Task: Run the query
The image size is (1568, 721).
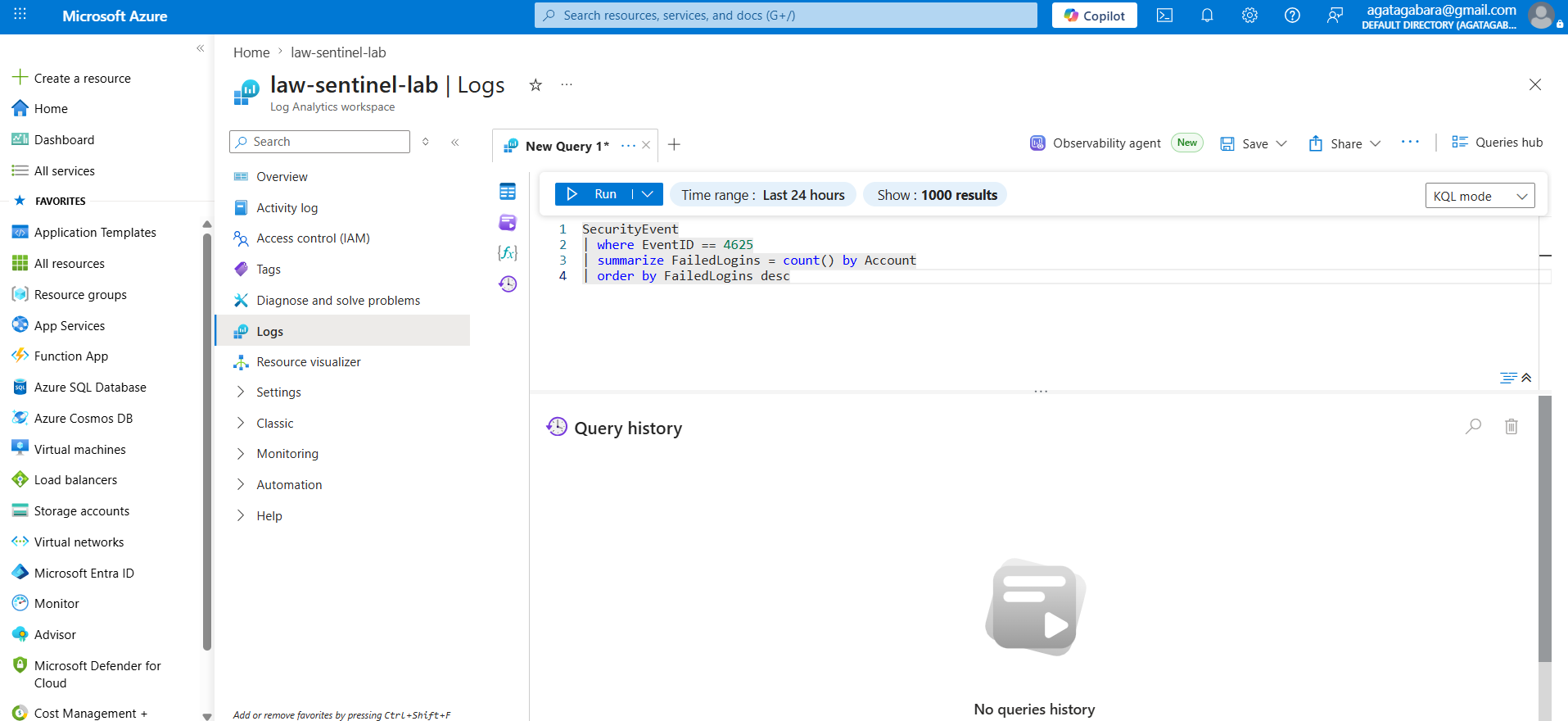Action: pos(593,194)
